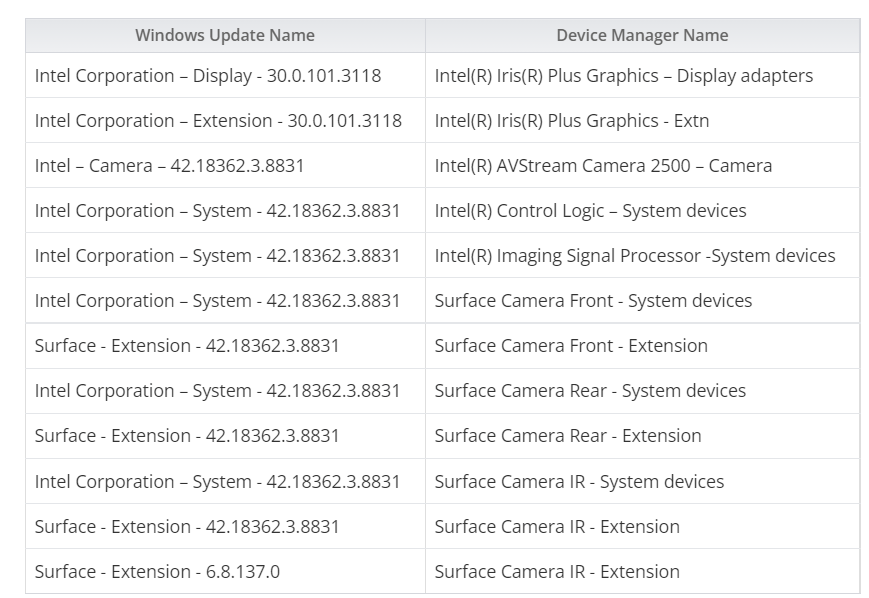
Task: Click Surface Camera IR - System devices
Action: click(579, 482)
